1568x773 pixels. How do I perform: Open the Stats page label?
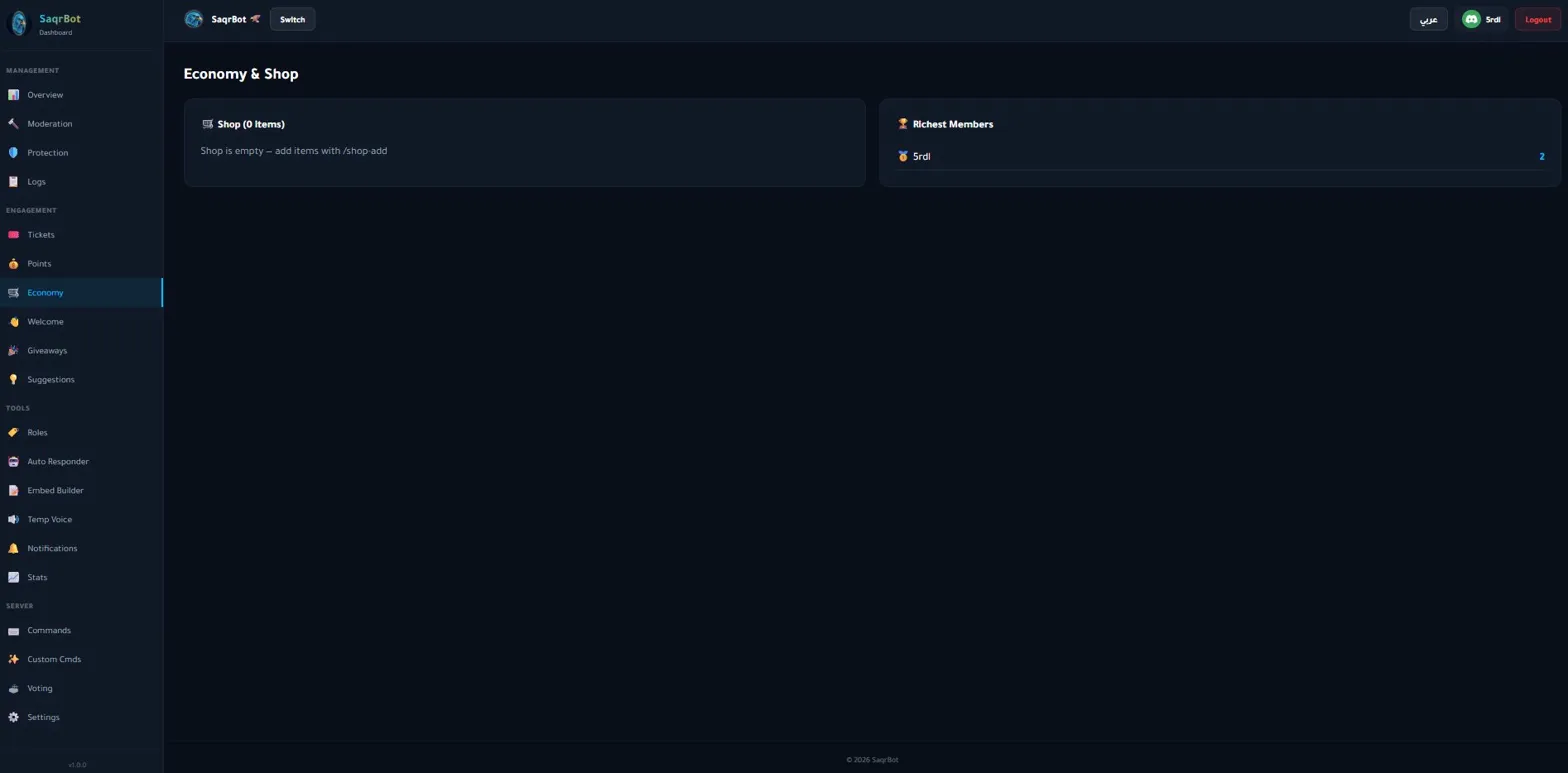coord(37,578)
